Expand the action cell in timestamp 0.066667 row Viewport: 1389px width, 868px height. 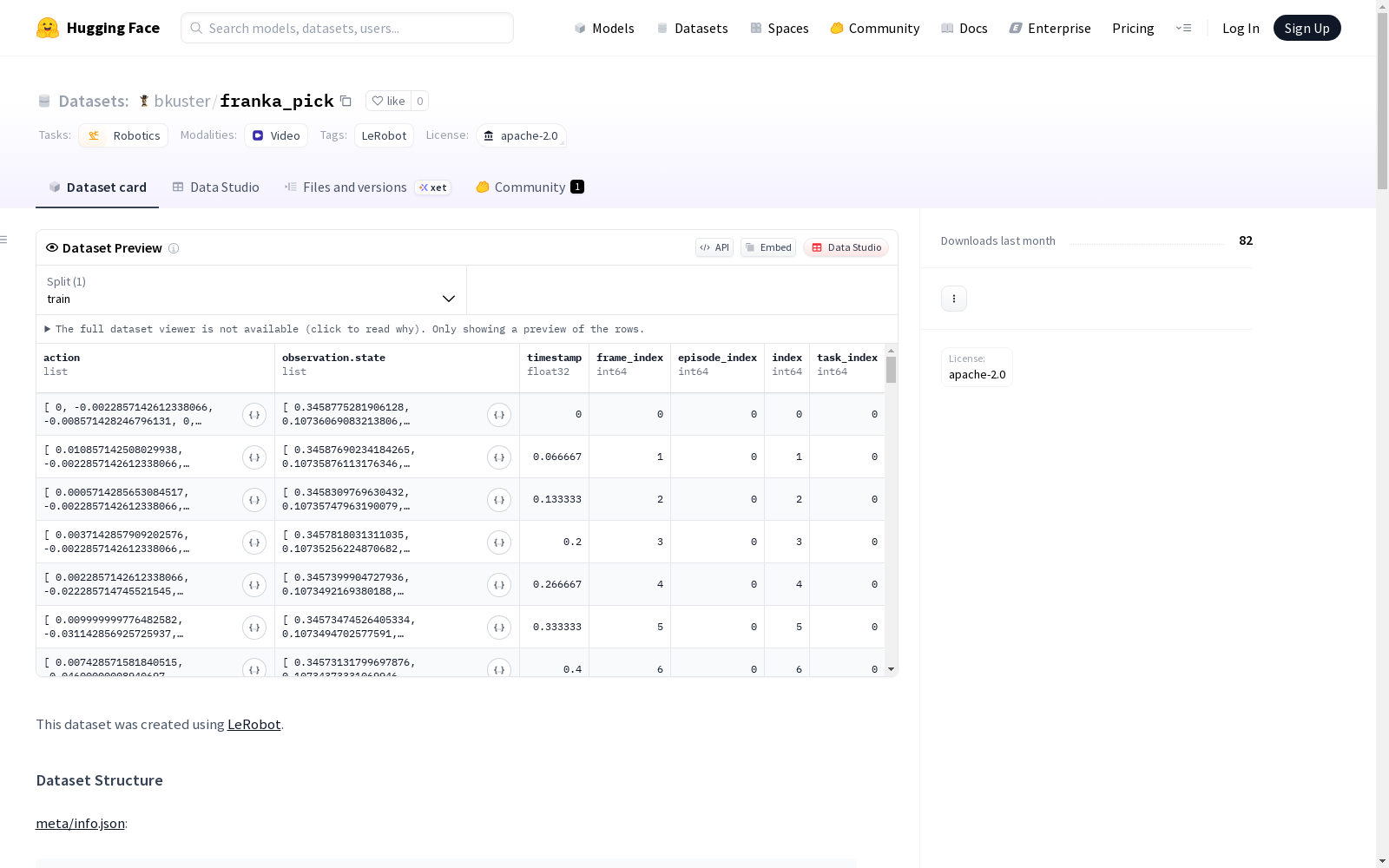coord(254,457)
